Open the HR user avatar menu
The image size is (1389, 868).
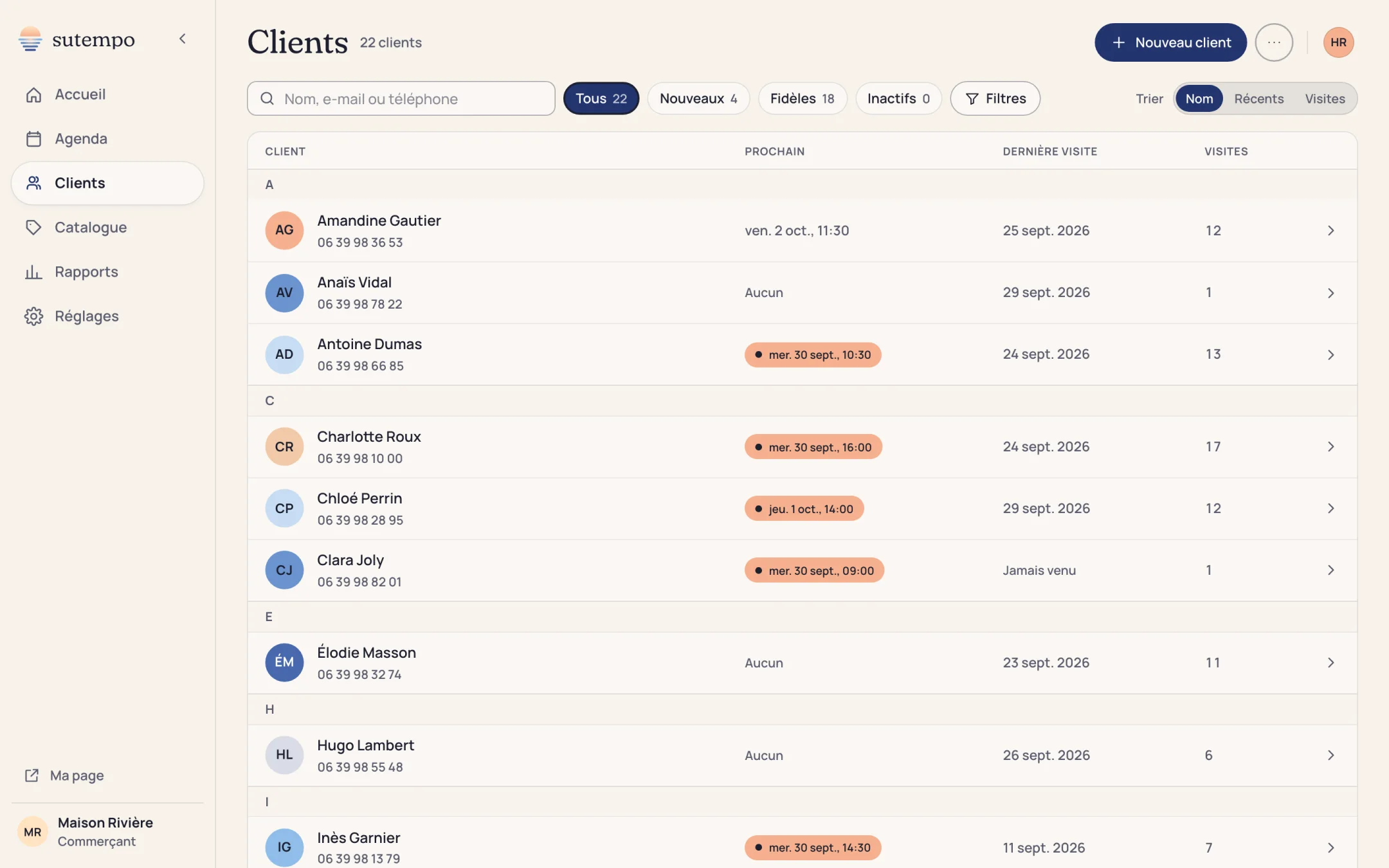[x=1338, y=42]
